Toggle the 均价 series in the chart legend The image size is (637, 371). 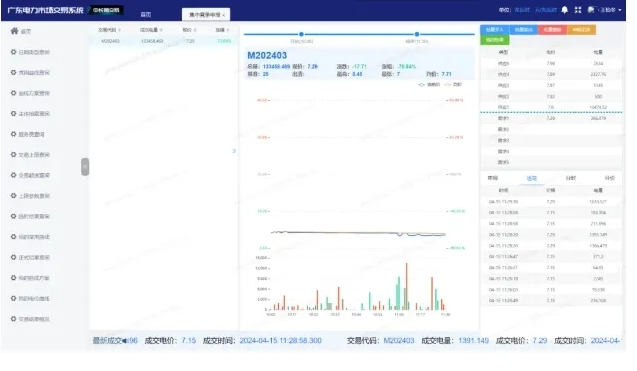453,85
